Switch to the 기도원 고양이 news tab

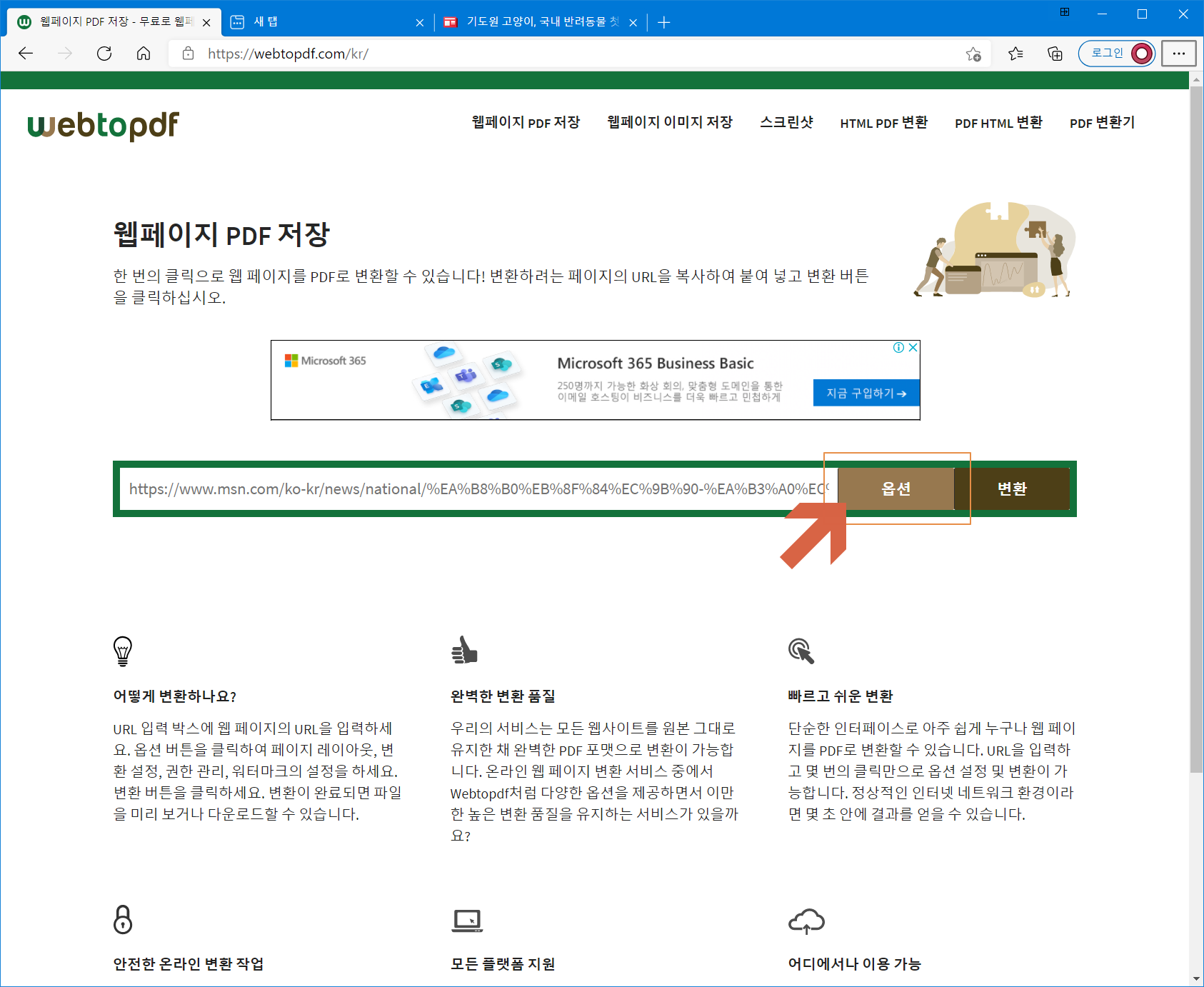tap(540, 22)
